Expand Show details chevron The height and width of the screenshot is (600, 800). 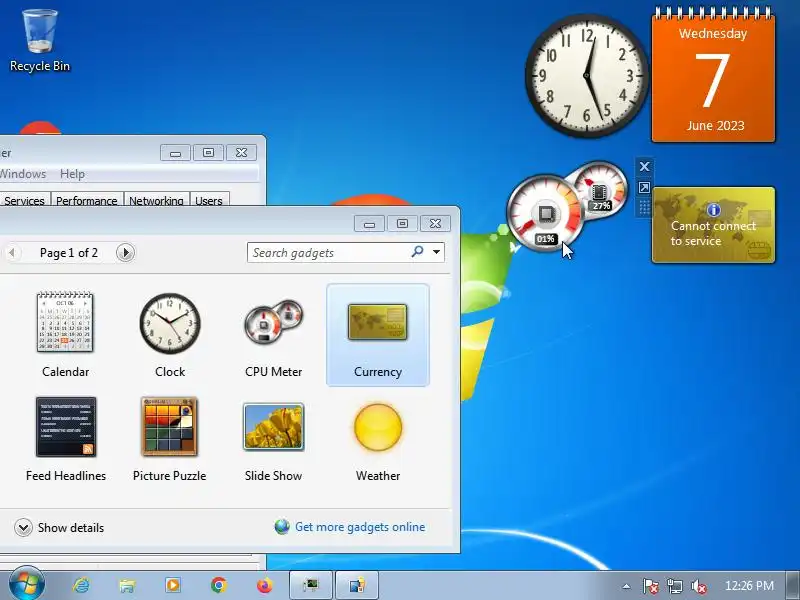click(x=23, y=527)
